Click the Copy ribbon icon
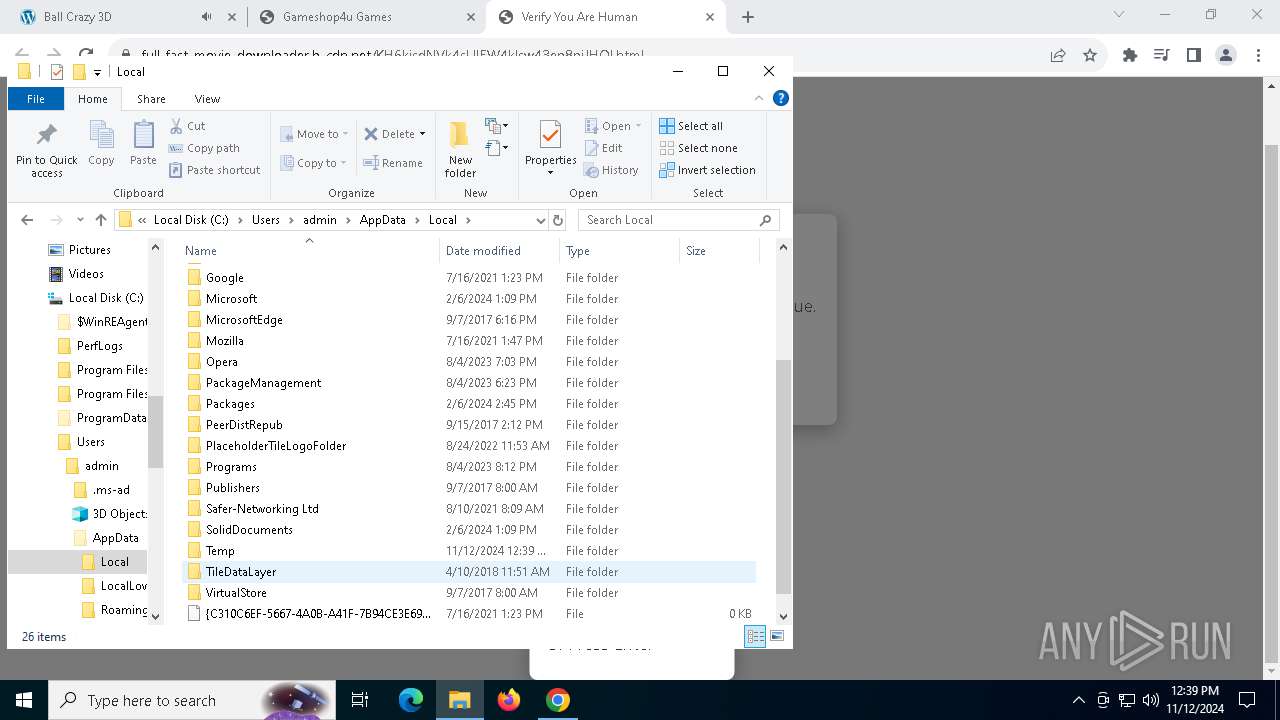 (101, 143)
